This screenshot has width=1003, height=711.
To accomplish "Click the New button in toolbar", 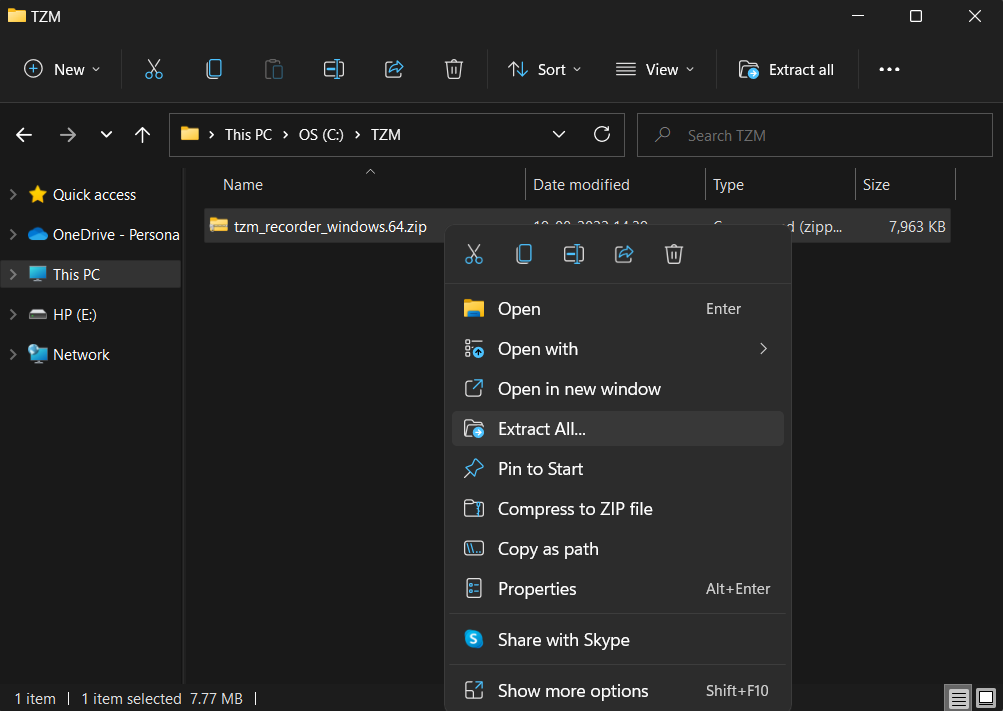I will point(62,69).
